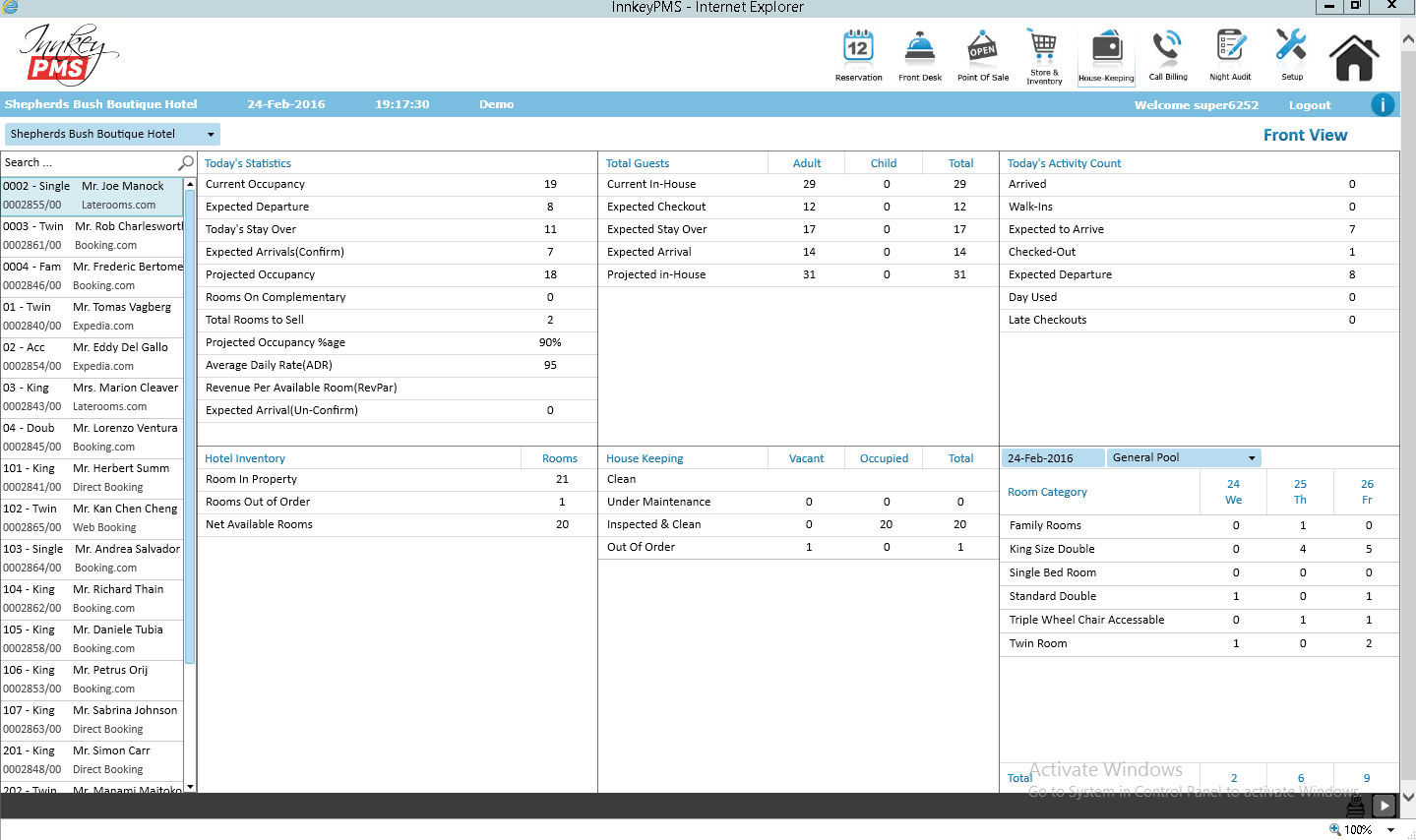Open the Night Audit icon
1416x840 pixels.
[1230, 47]
